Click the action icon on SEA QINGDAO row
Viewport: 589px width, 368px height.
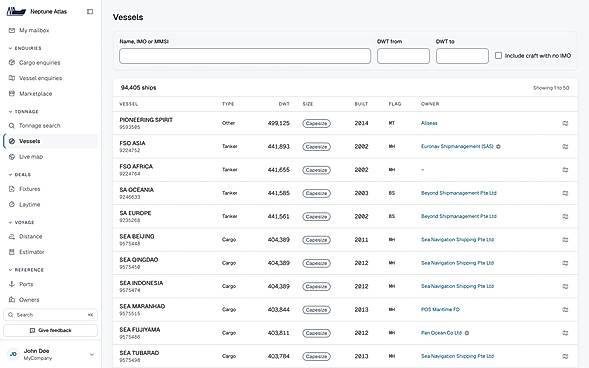pyautogui.click(x=565, y=263)
